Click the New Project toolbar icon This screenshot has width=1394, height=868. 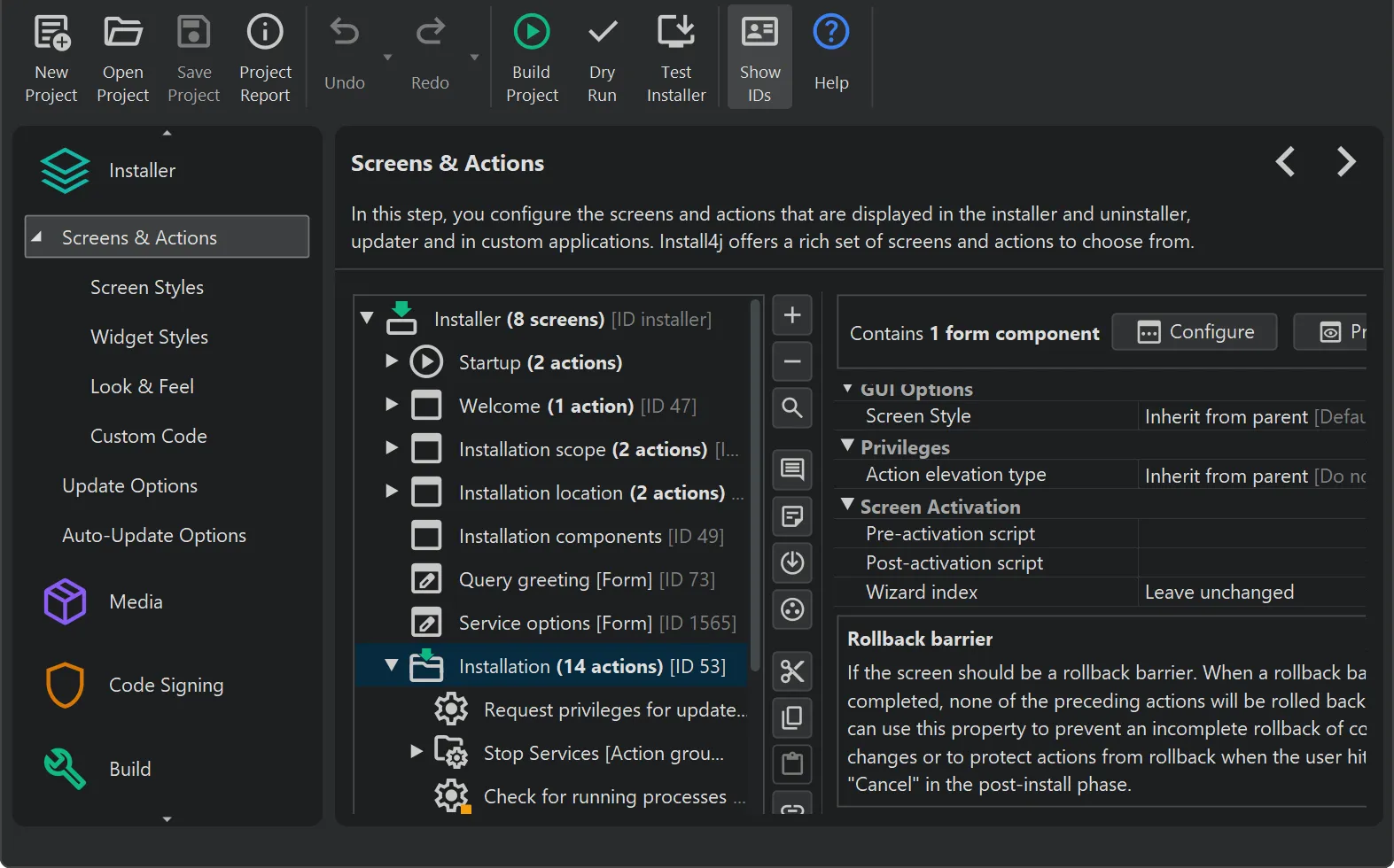51,33
